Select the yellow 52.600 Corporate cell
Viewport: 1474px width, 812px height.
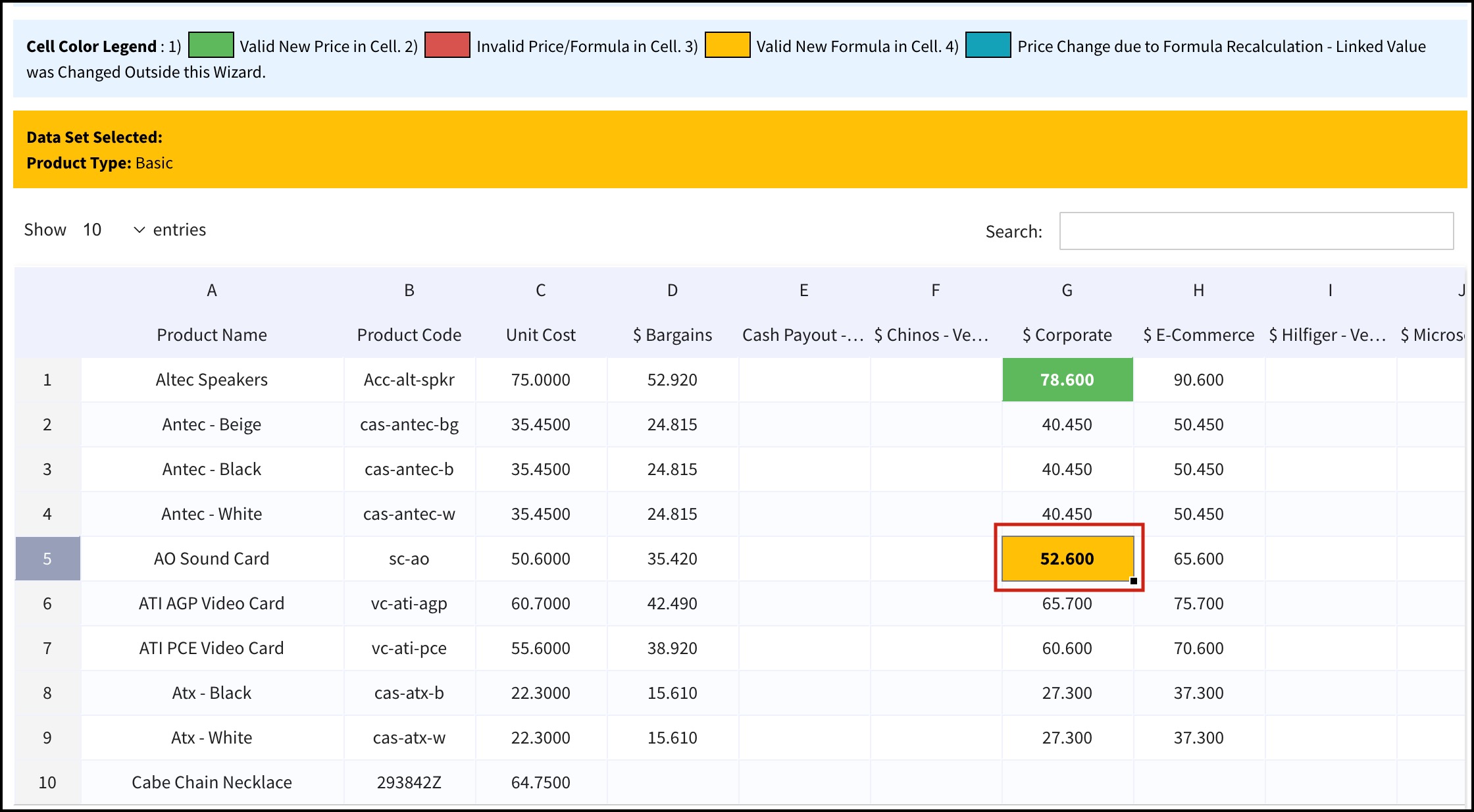coord(1067,559)
